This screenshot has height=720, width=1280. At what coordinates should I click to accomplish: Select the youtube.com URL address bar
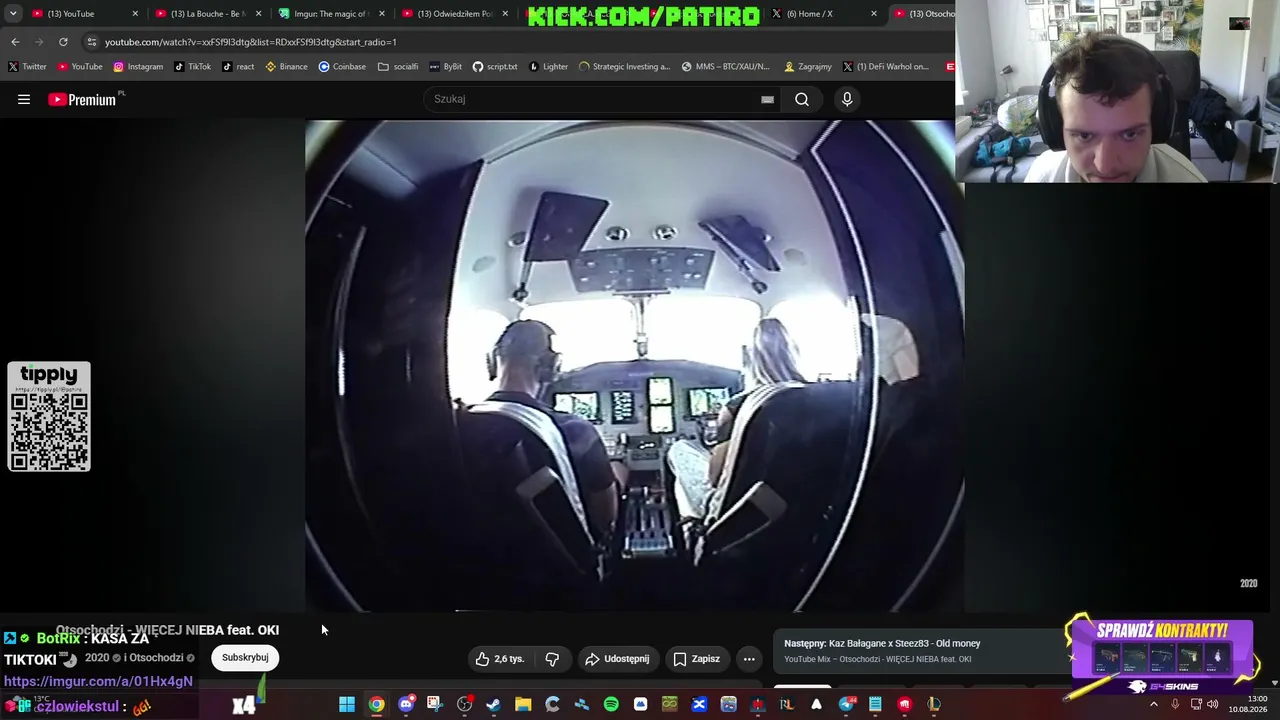tap(251, 42)
